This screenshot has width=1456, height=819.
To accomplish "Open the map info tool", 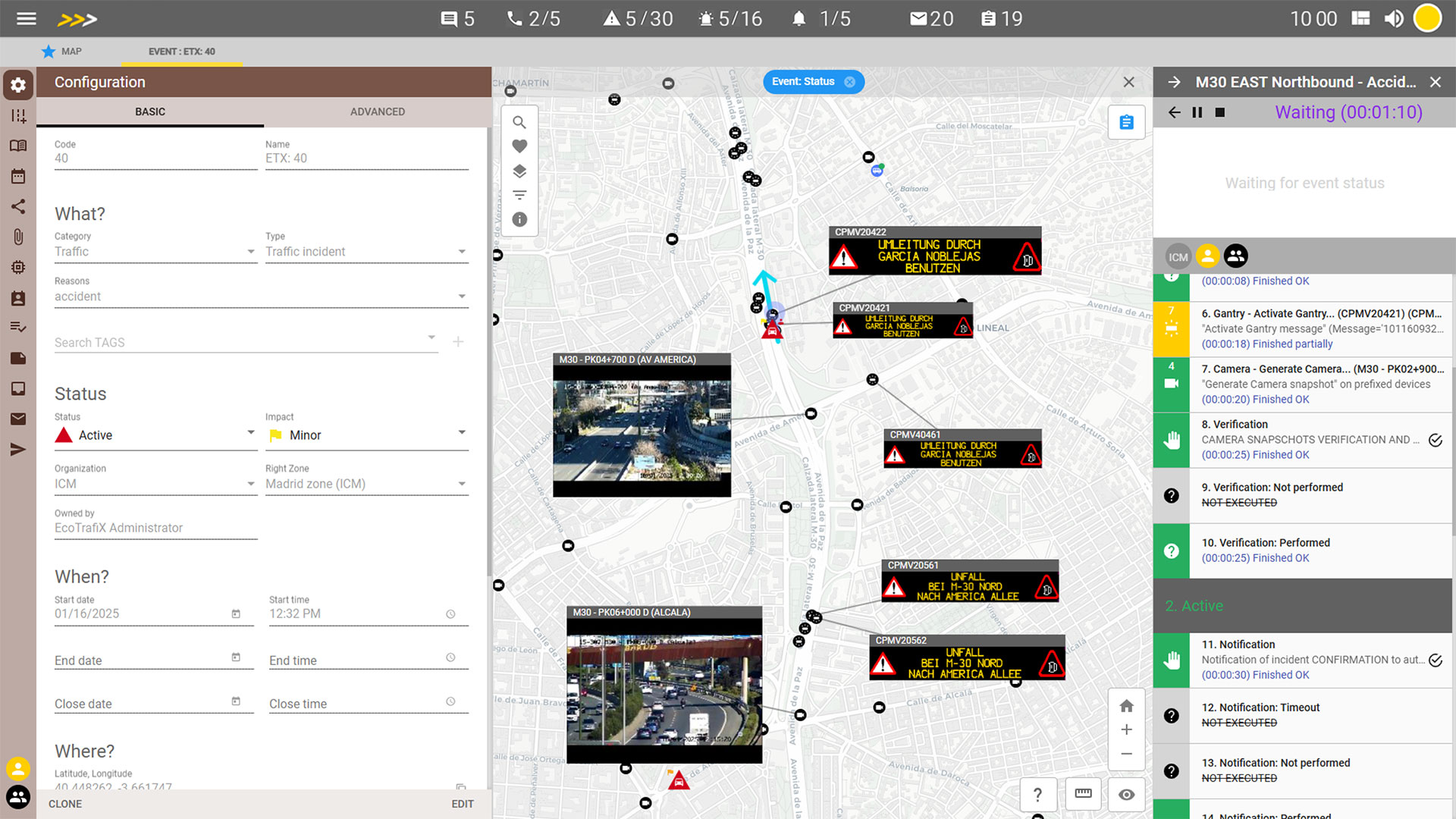I will tap(519, 219).
